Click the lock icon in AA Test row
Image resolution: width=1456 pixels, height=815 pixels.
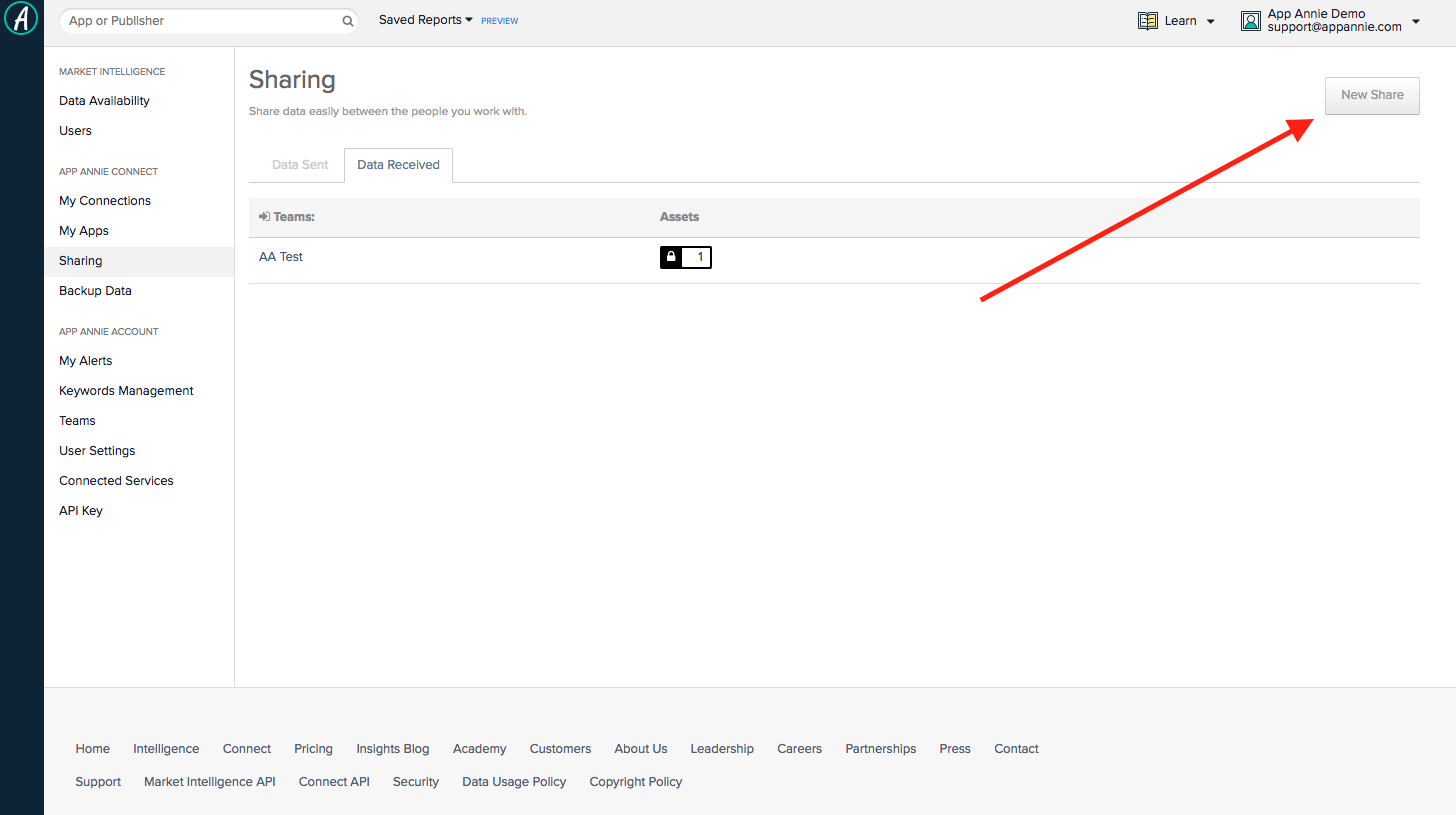coord(671,258)
